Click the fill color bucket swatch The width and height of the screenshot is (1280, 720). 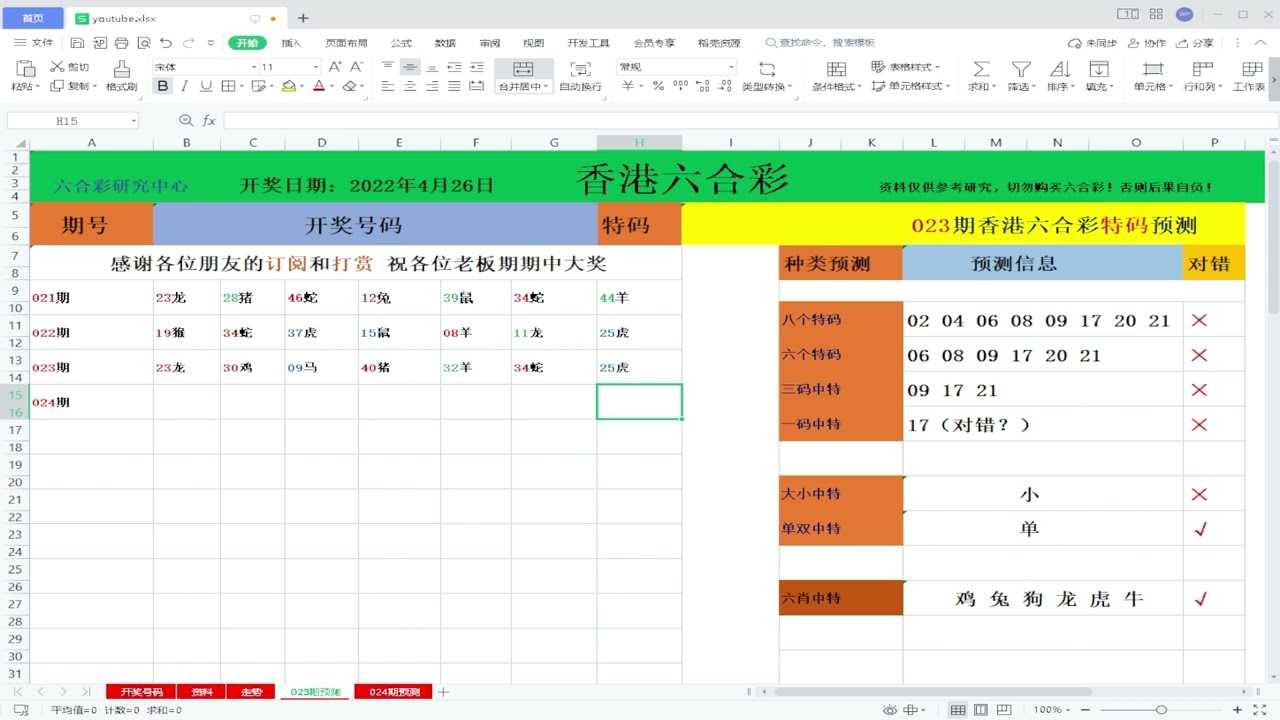289,86
